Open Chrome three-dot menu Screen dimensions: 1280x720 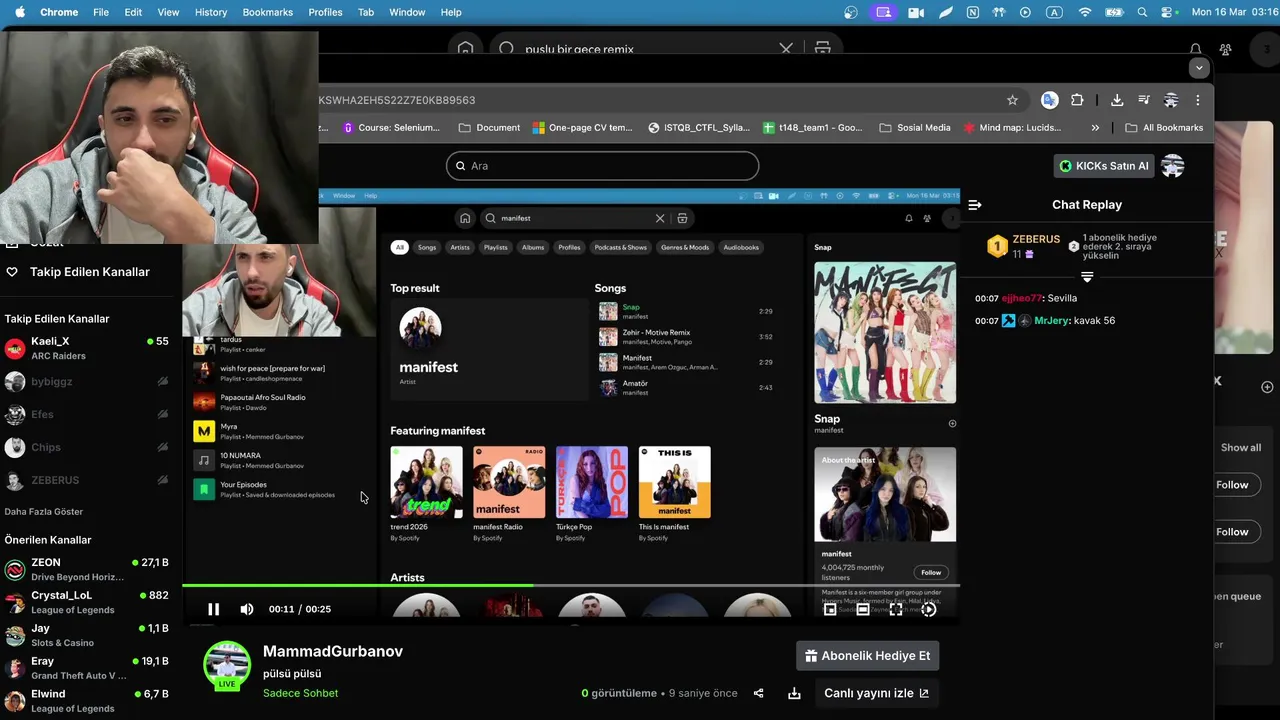tap(1197, 100)
